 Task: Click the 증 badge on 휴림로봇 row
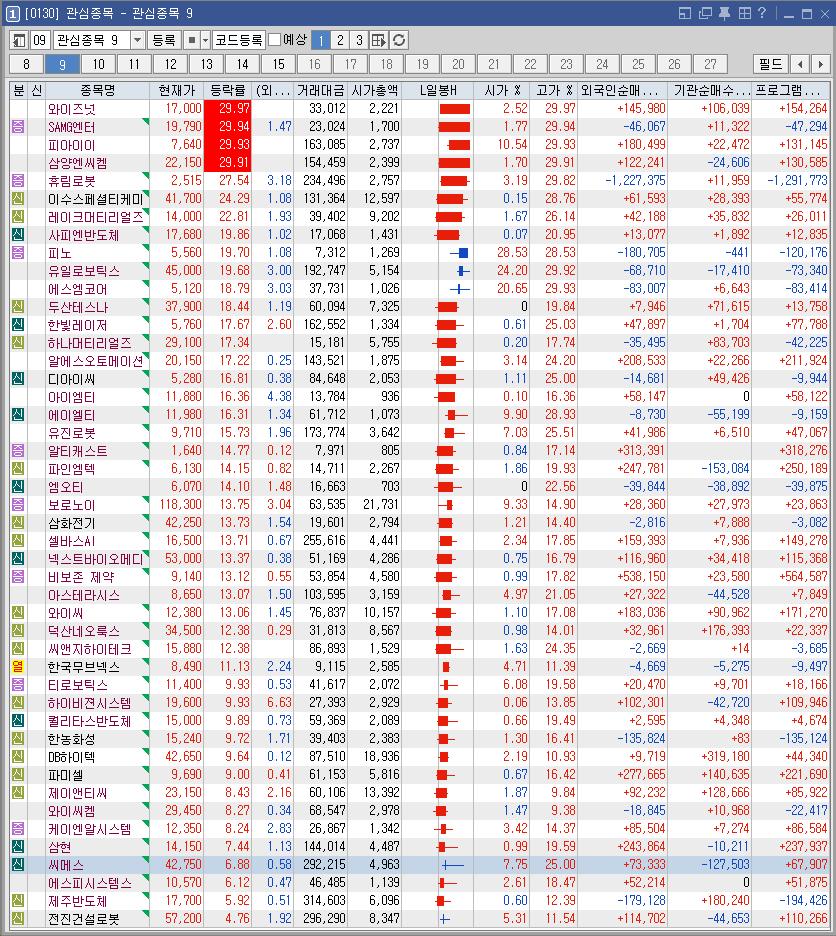pyautogui.click(x=18, y=181)
